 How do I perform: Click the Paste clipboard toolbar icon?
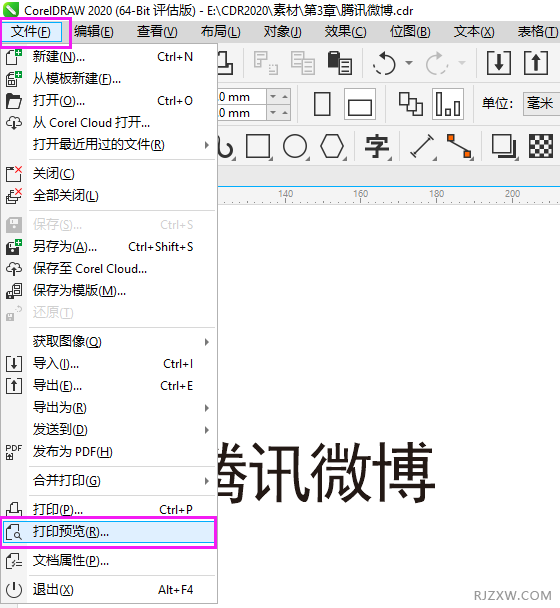[x=340, y=63]
